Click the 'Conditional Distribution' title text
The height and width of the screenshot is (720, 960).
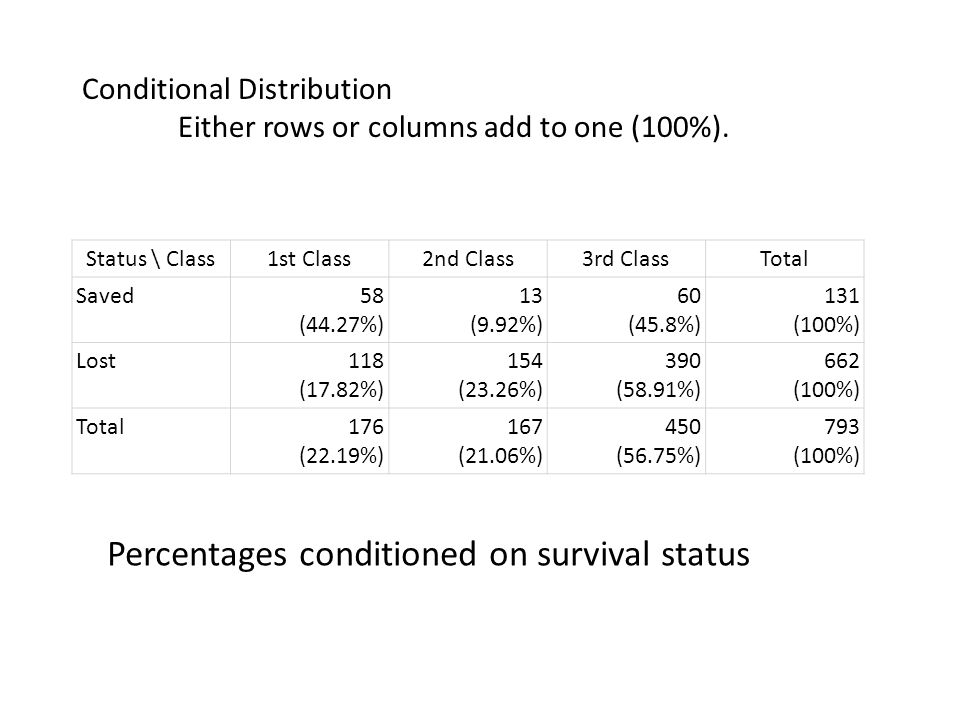pos(236,89)
